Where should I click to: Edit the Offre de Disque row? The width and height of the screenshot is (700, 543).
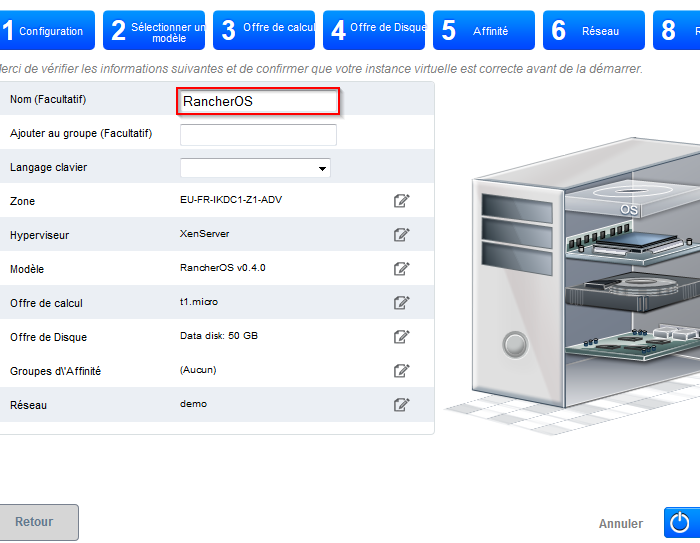point(401,337)
